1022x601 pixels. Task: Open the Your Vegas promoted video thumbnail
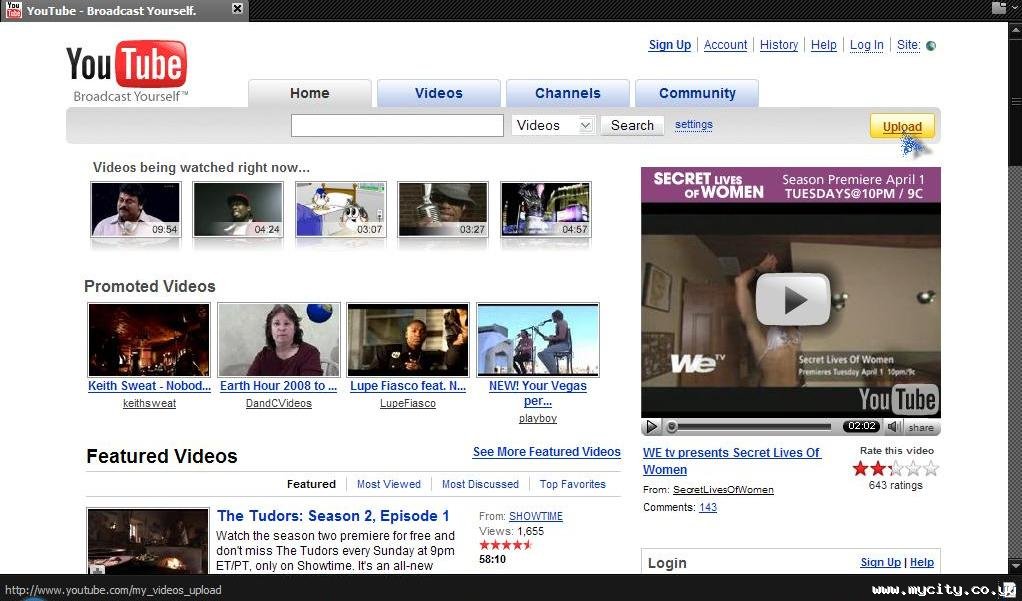click(538, 340)
